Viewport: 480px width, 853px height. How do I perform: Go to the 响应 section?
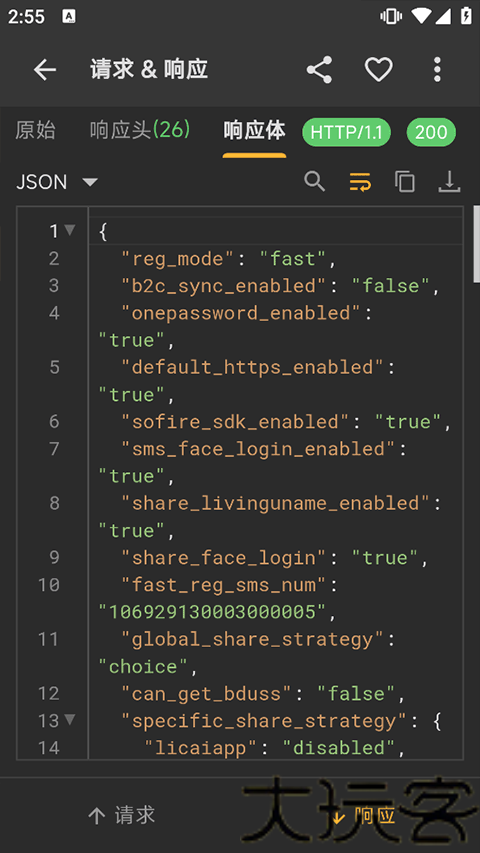point(363,815)
